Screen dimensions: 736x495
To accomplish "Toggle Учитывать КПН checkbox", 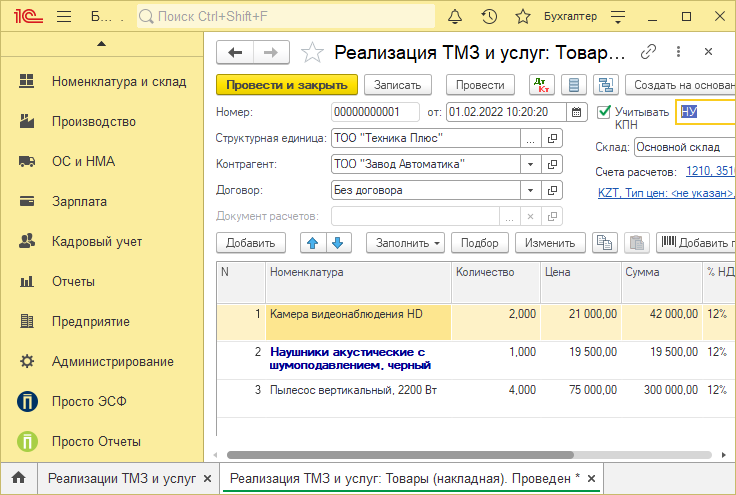I will tap(604, 112).
